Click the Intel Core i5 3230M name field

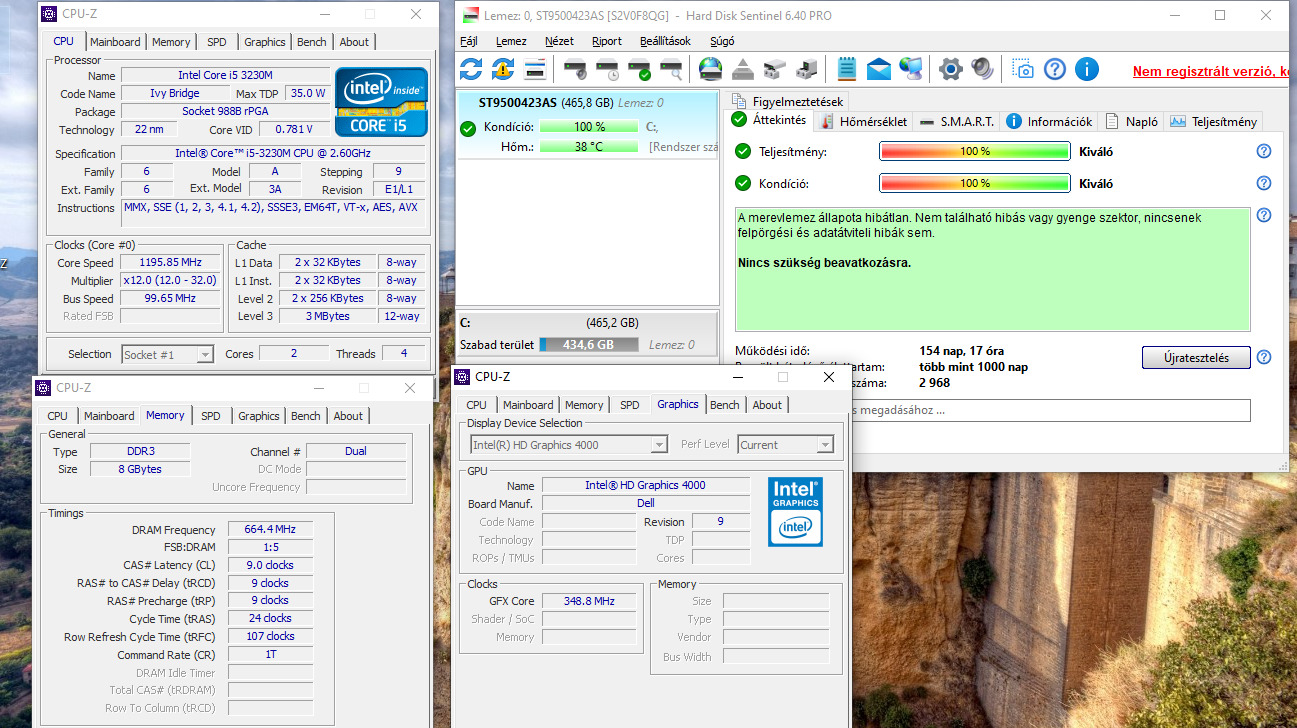pos(225,75)
